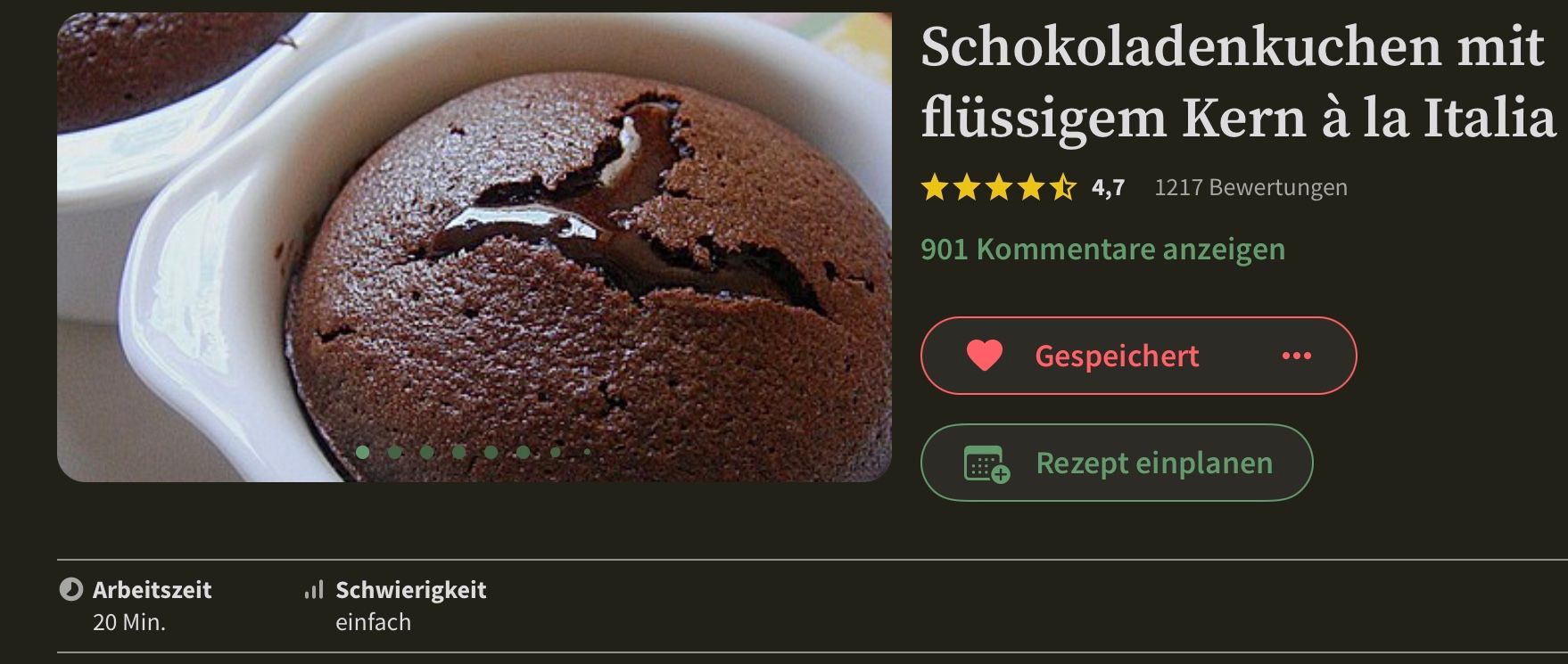The width and height of the screenshot is (1568, 664).
Task: Select the first active carousel dot
Action: pyautogui.click(x=362, y=452)
